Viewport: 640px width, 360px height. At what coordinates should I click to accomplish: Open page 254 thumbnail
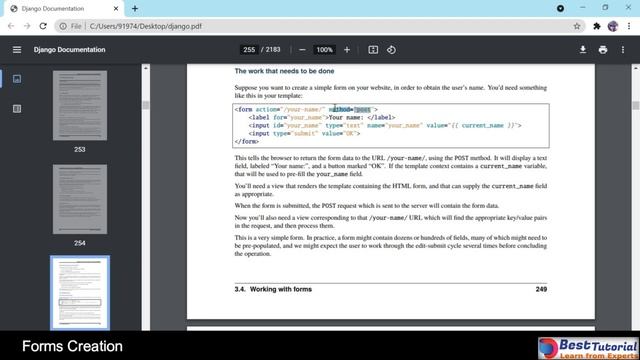(x=80, y=199)
